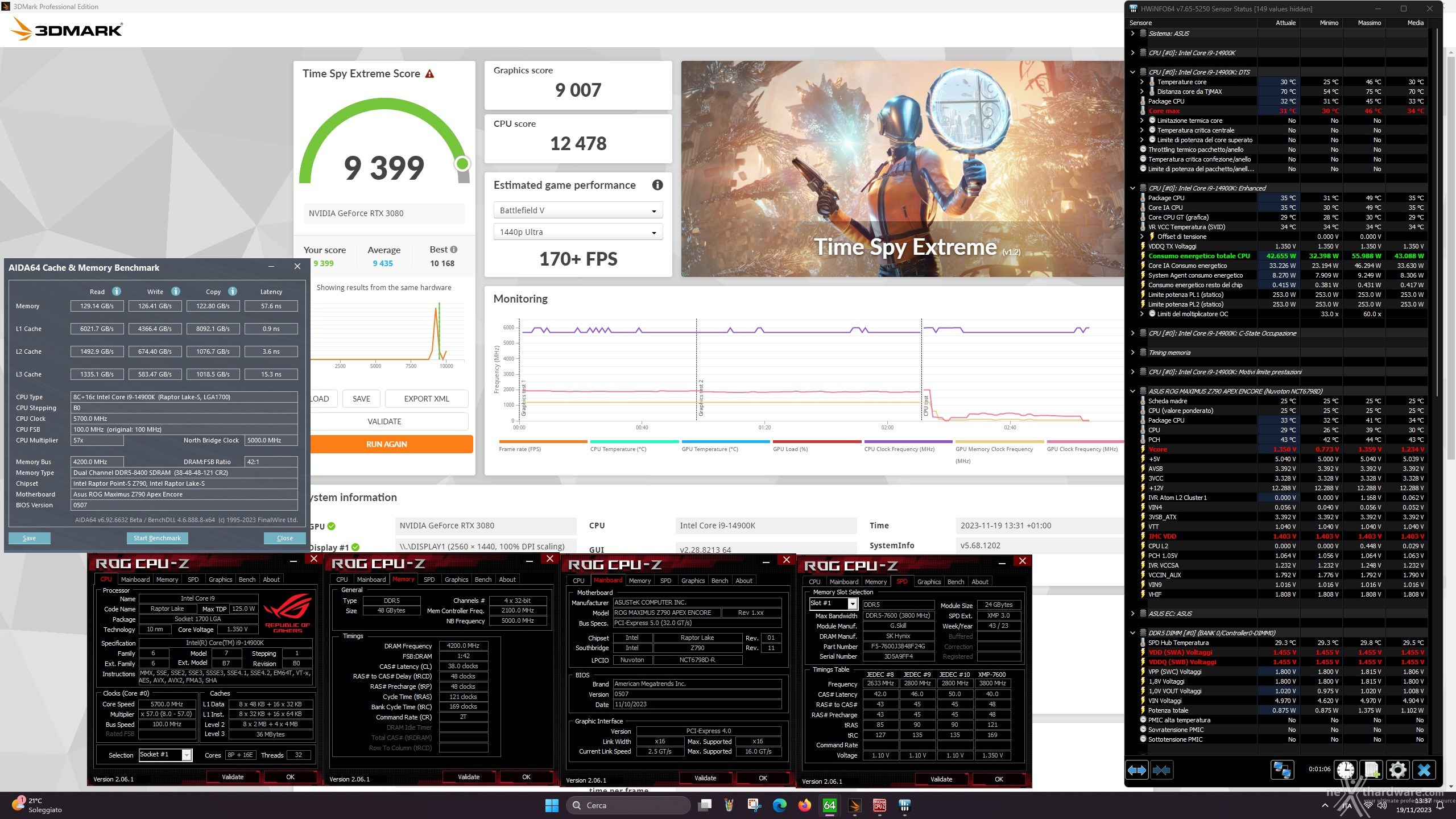Screen dimensions: 1456x819
Task: Click EXPORT XML button
Action: pos(427,399)
